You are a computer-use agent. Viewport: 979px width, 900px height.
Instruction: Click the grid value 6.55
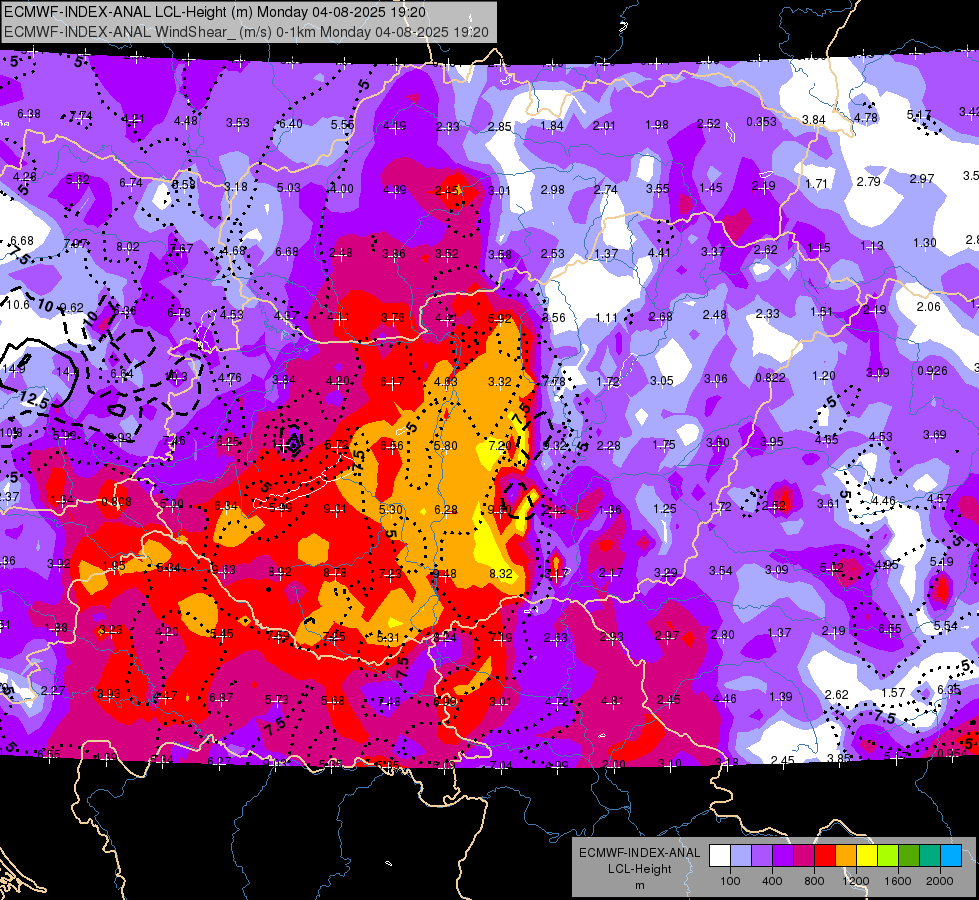pos(890,628)
